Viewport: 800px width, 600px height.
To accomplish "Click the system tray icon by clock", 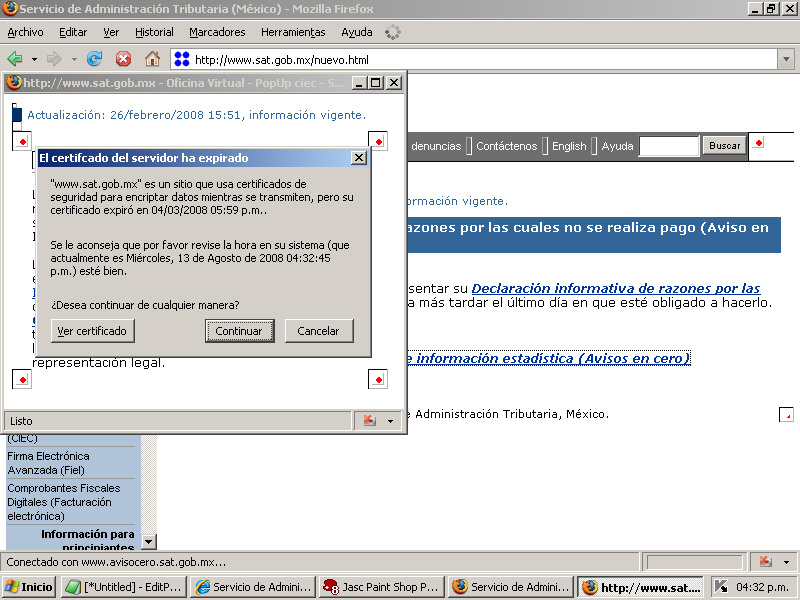I will point(721,587).
